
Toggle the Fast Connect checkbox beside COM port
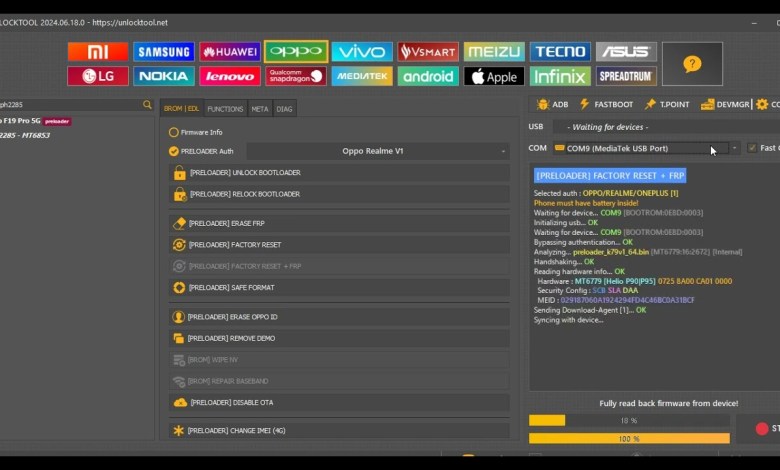click(x=752, y=148)
